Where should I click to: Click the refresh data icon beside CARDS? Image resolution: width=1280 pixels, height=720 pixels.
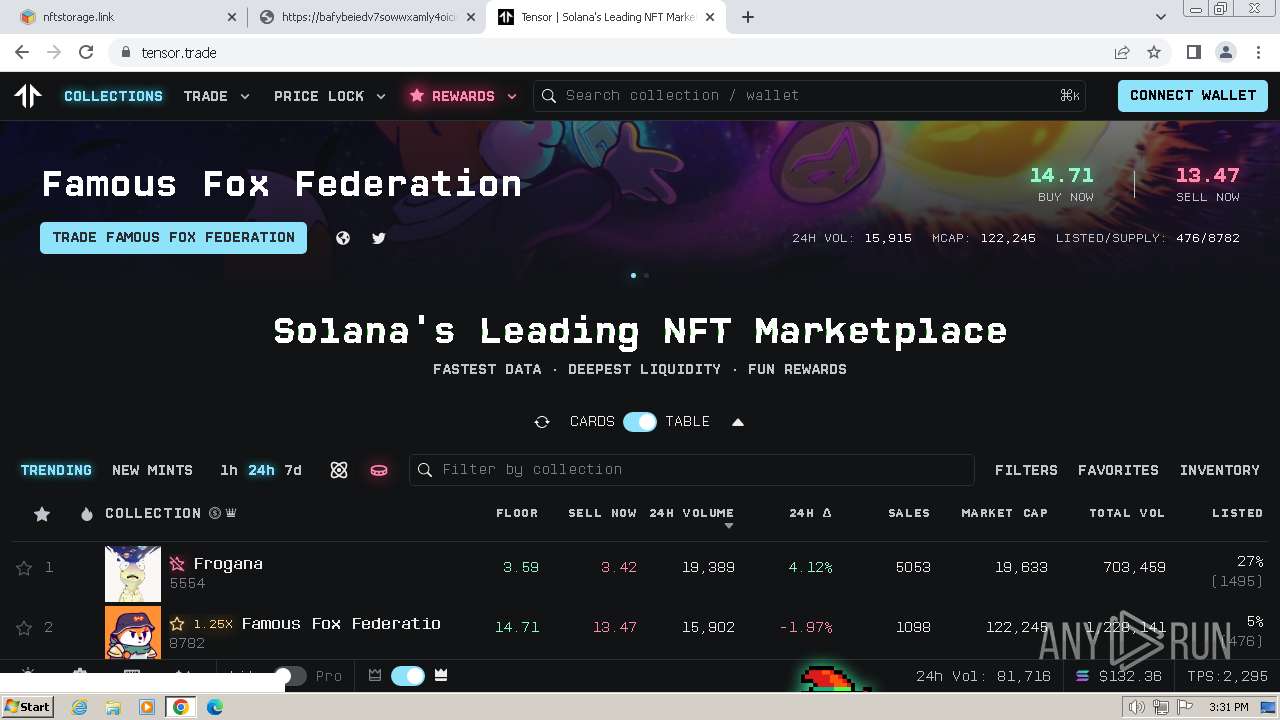pyautogui.click(x=542, y=422)
